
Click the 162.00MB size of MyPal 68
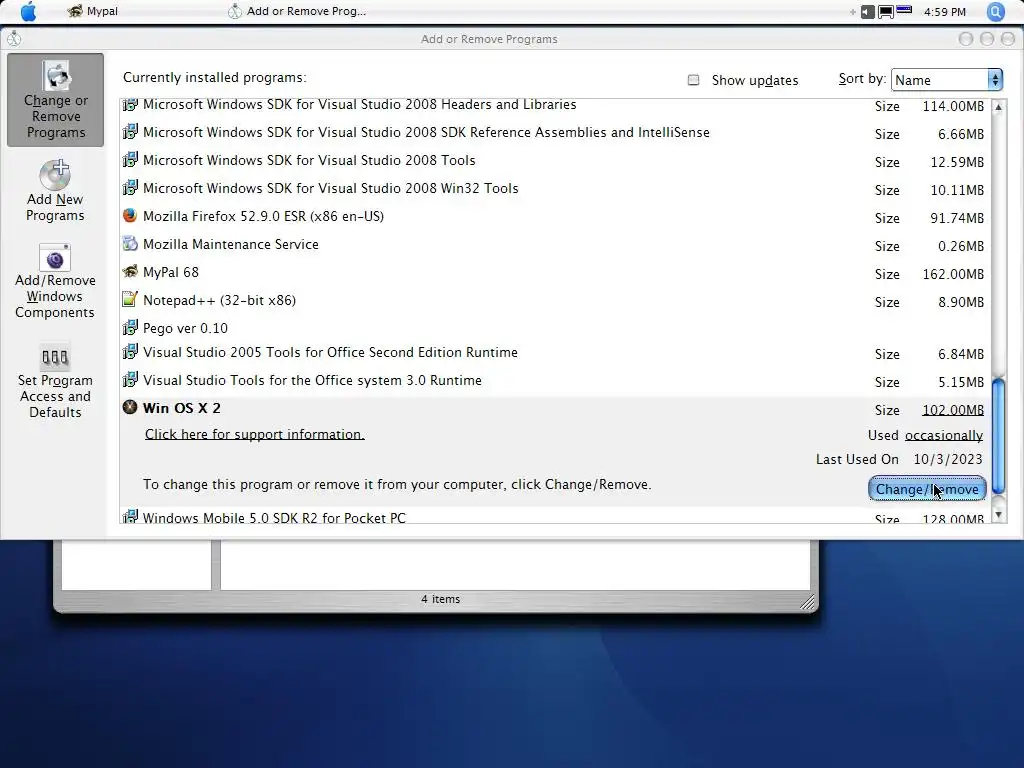click(x=953, y=274)
